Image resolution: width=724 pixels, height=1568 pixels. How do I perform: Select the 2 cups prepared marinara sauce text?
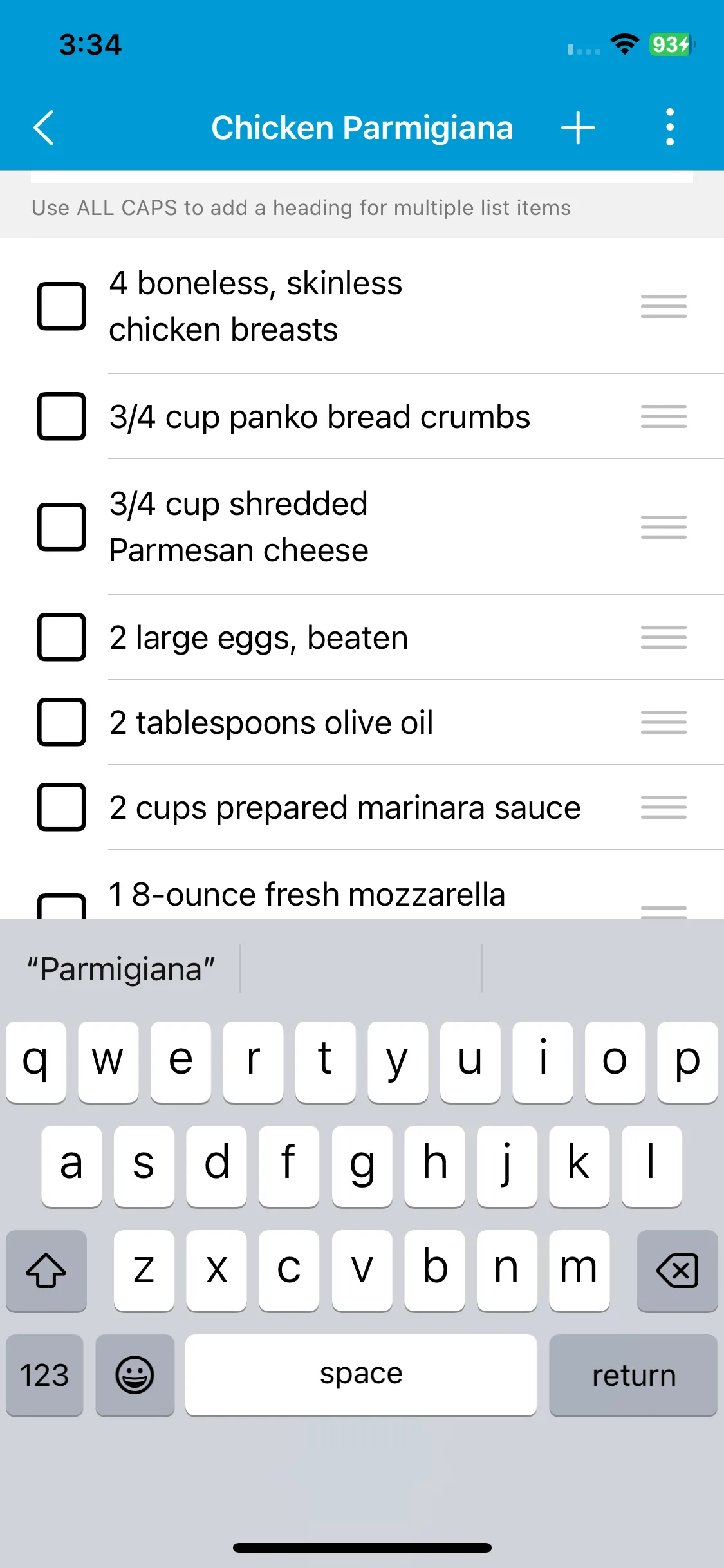point(345,808)
